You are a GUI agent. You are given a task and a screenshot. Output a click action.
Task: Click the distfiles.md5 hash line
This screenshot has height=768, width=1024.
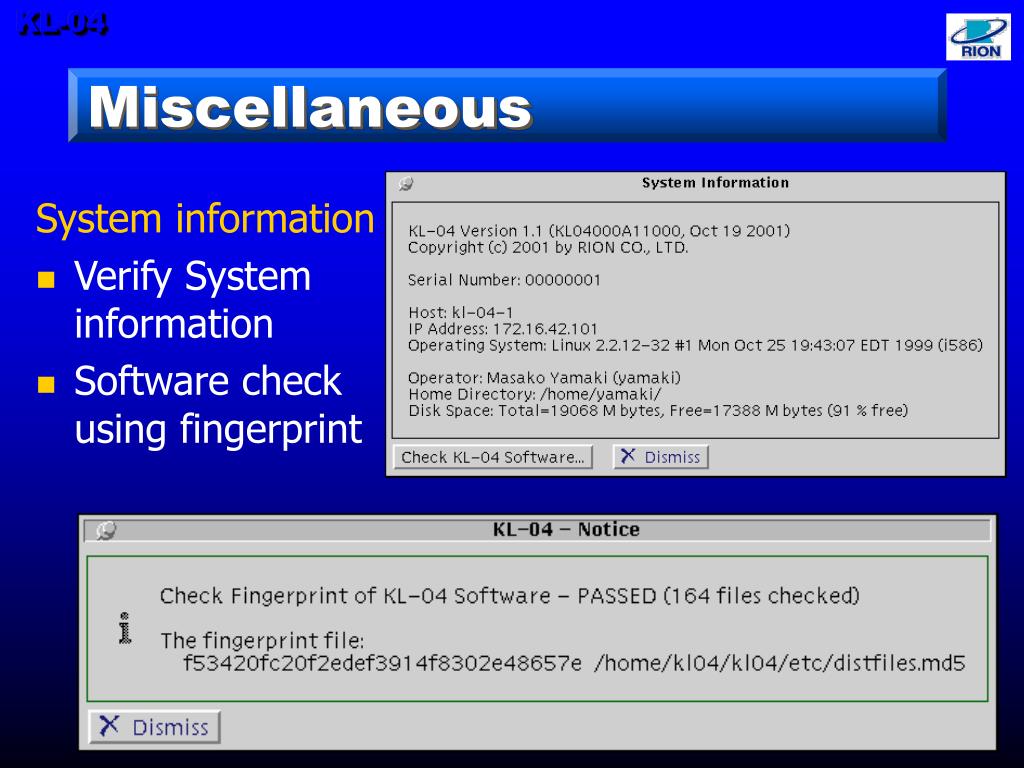click(573, 663)
